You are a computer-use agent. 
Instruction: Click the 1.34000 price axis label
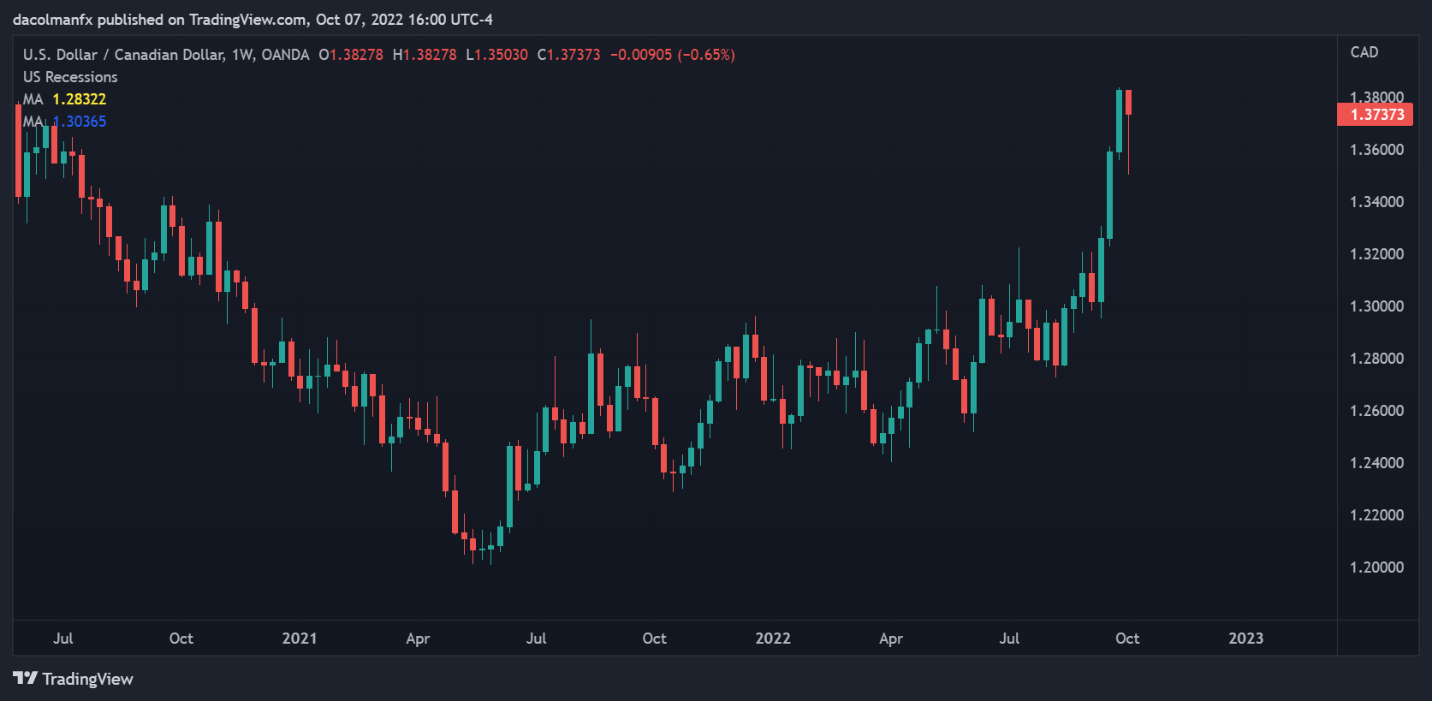(1377, 202)
